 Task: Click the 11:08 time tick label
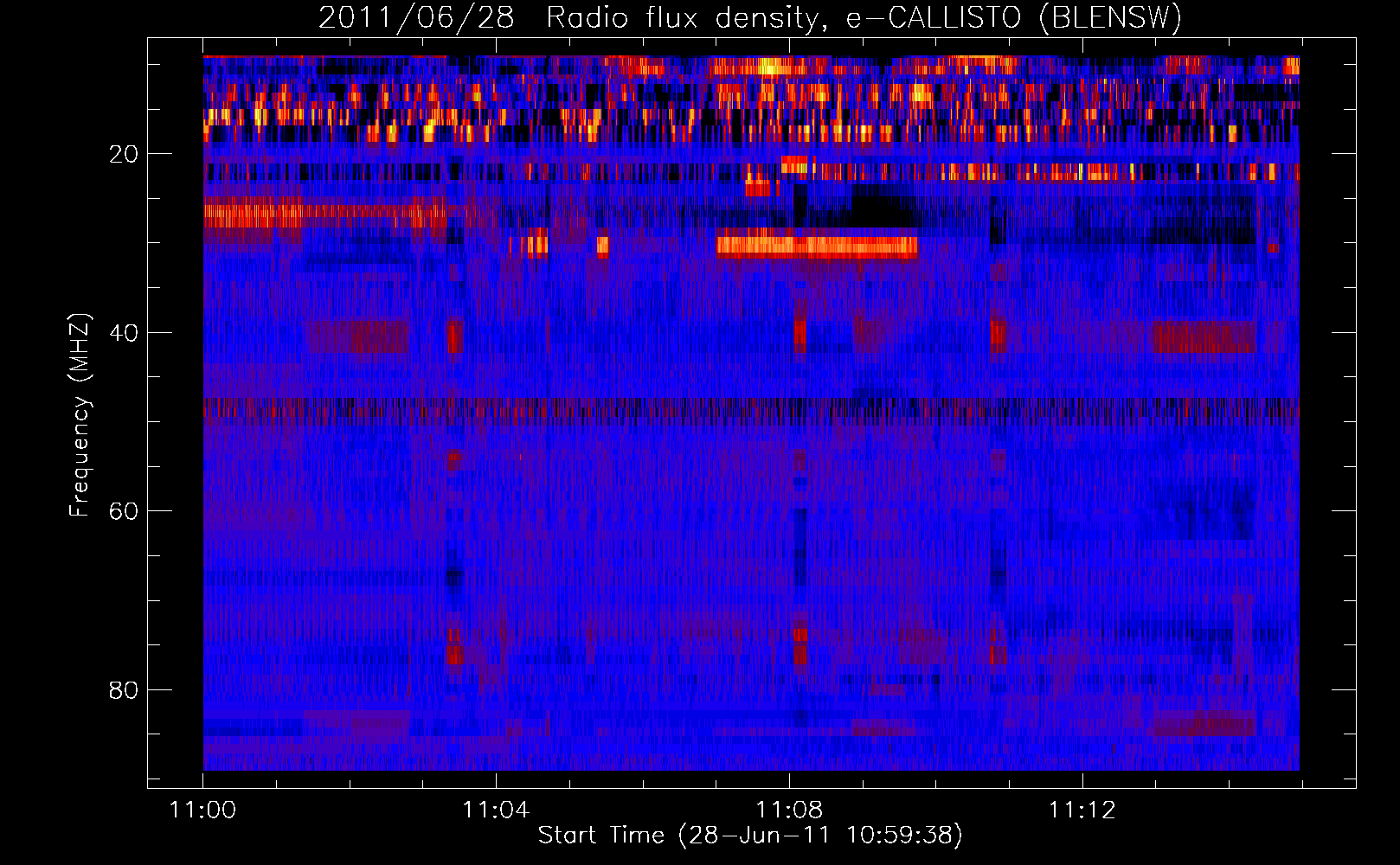789,810
